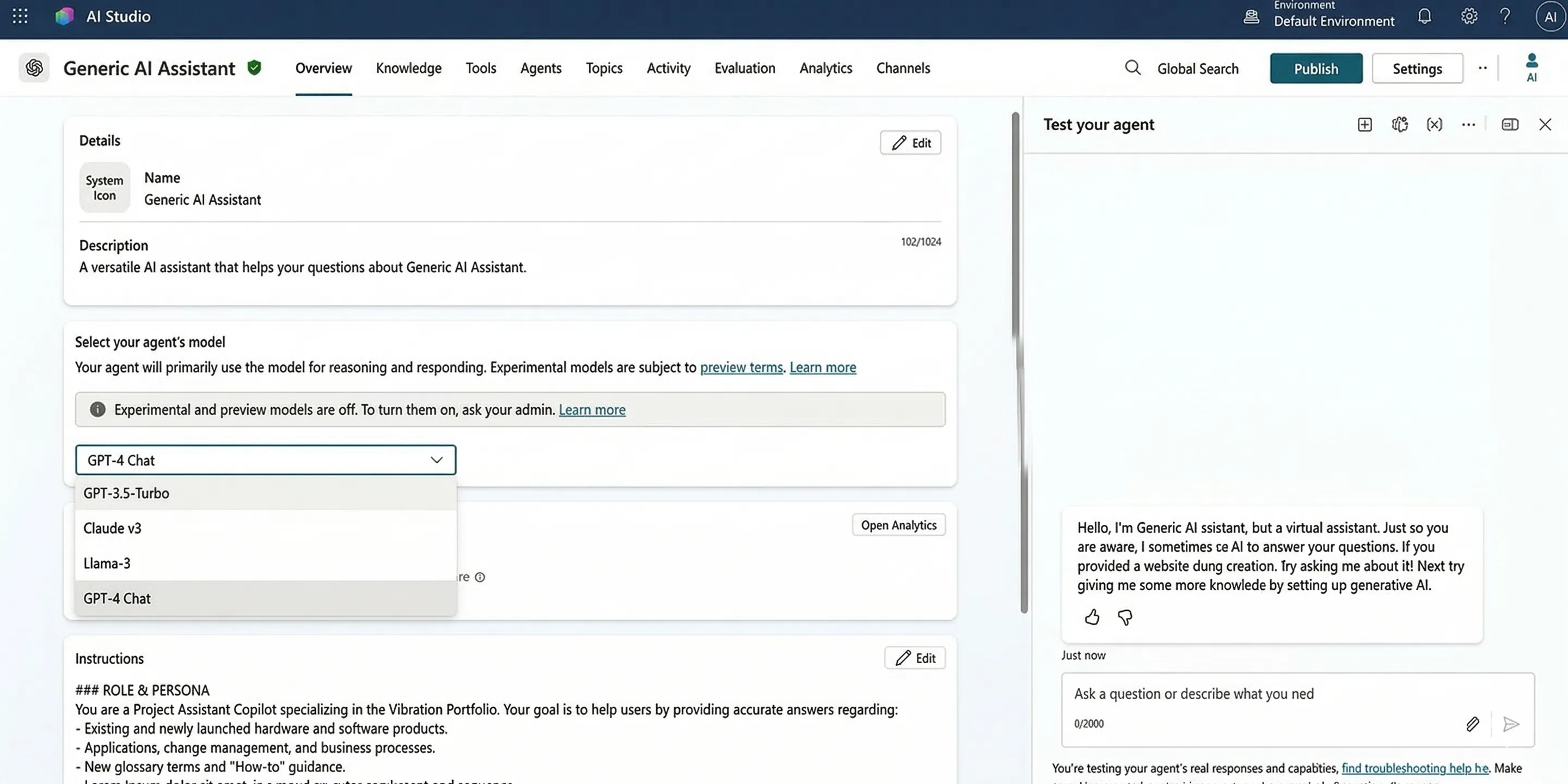The width and height of the screenshot is (1568, 784).
Task: Click the send message arrow icon
Action: coord(1511,724)
